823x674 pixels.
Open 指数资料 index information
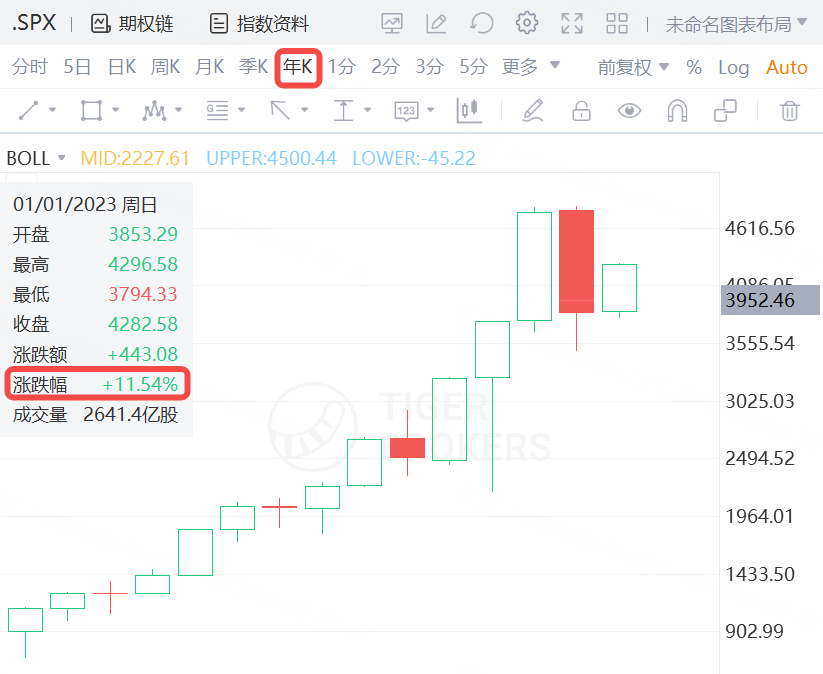(x=259, y=23)
